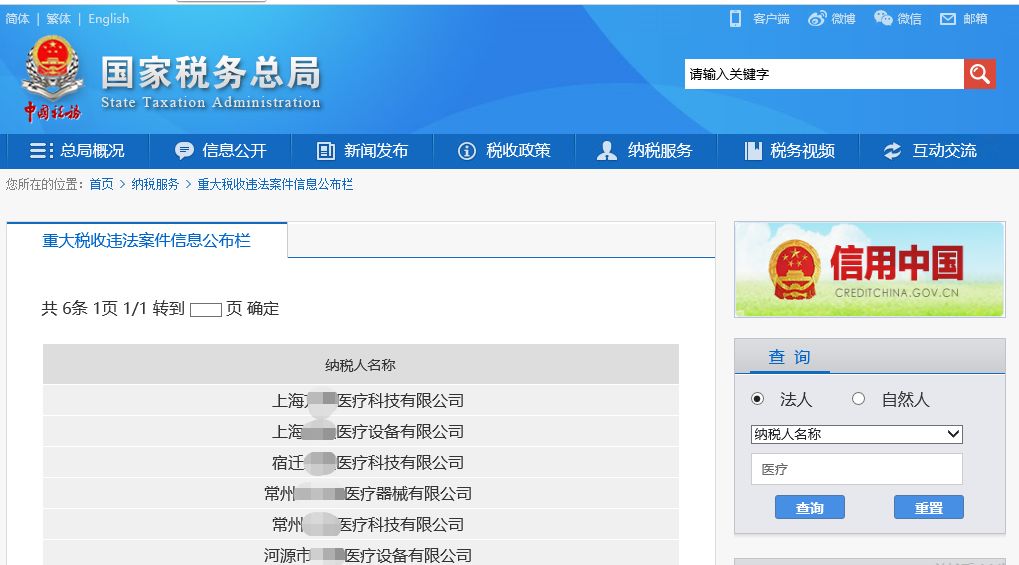Click the 重大税收违法案件信息公布栏 breadcrumb link

[x=275, y=185]
